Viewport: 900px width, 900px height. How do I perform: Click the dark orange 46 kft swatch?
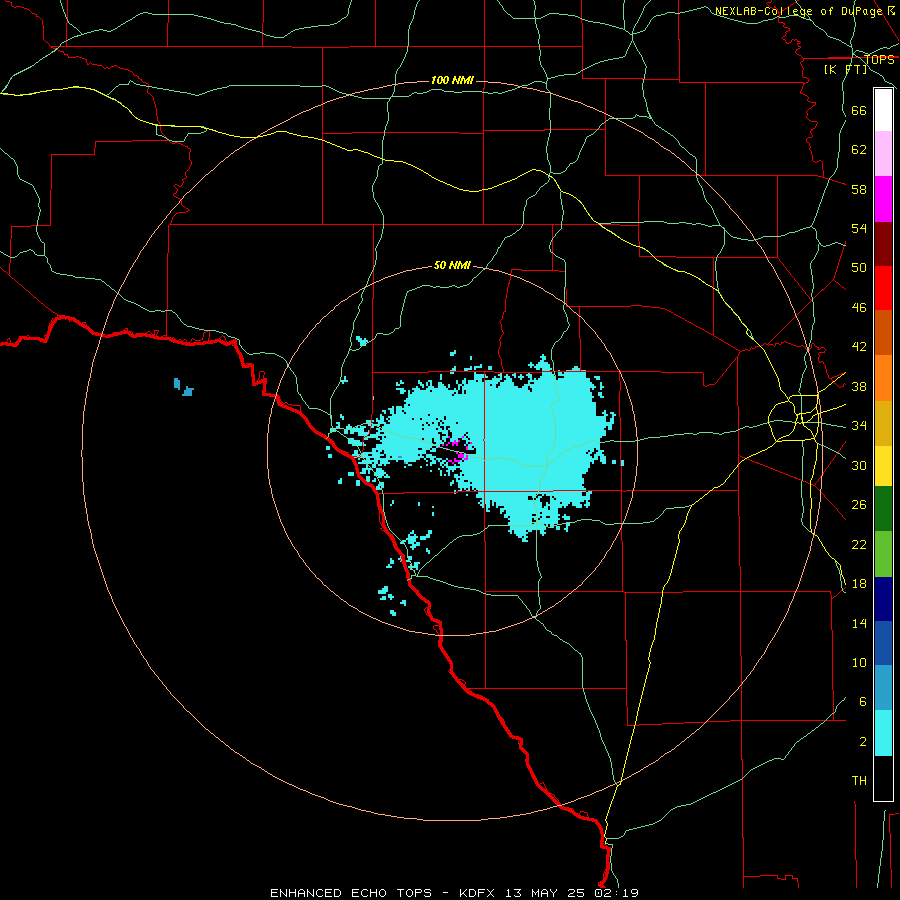pyautogui.click(x=883, y=333)
